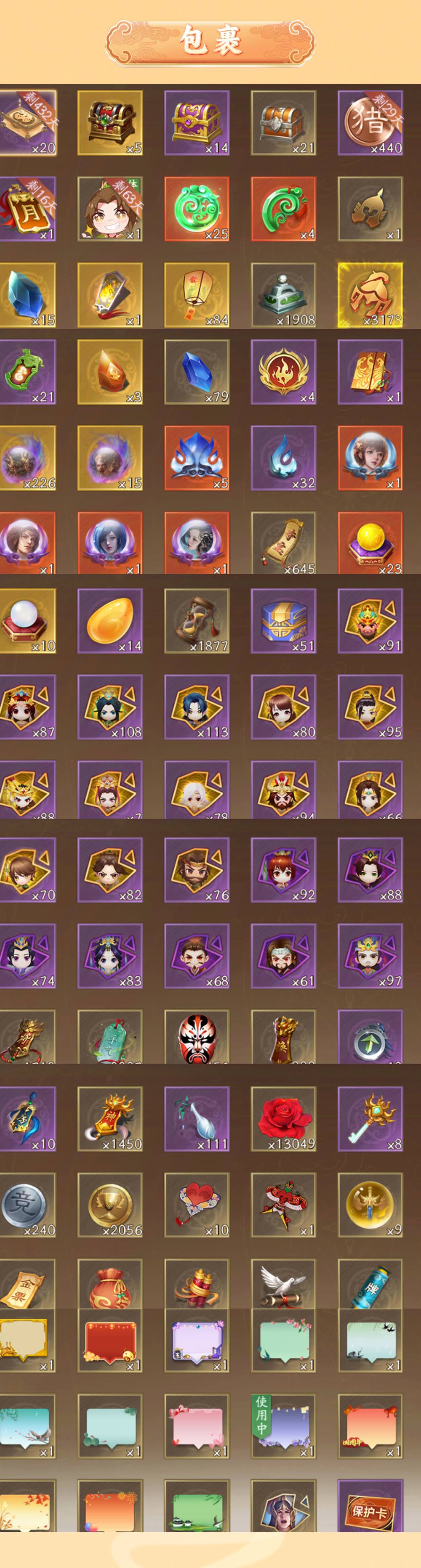
Task: Choose the golden trophy coin x2056
Action: click(110, 1205)
